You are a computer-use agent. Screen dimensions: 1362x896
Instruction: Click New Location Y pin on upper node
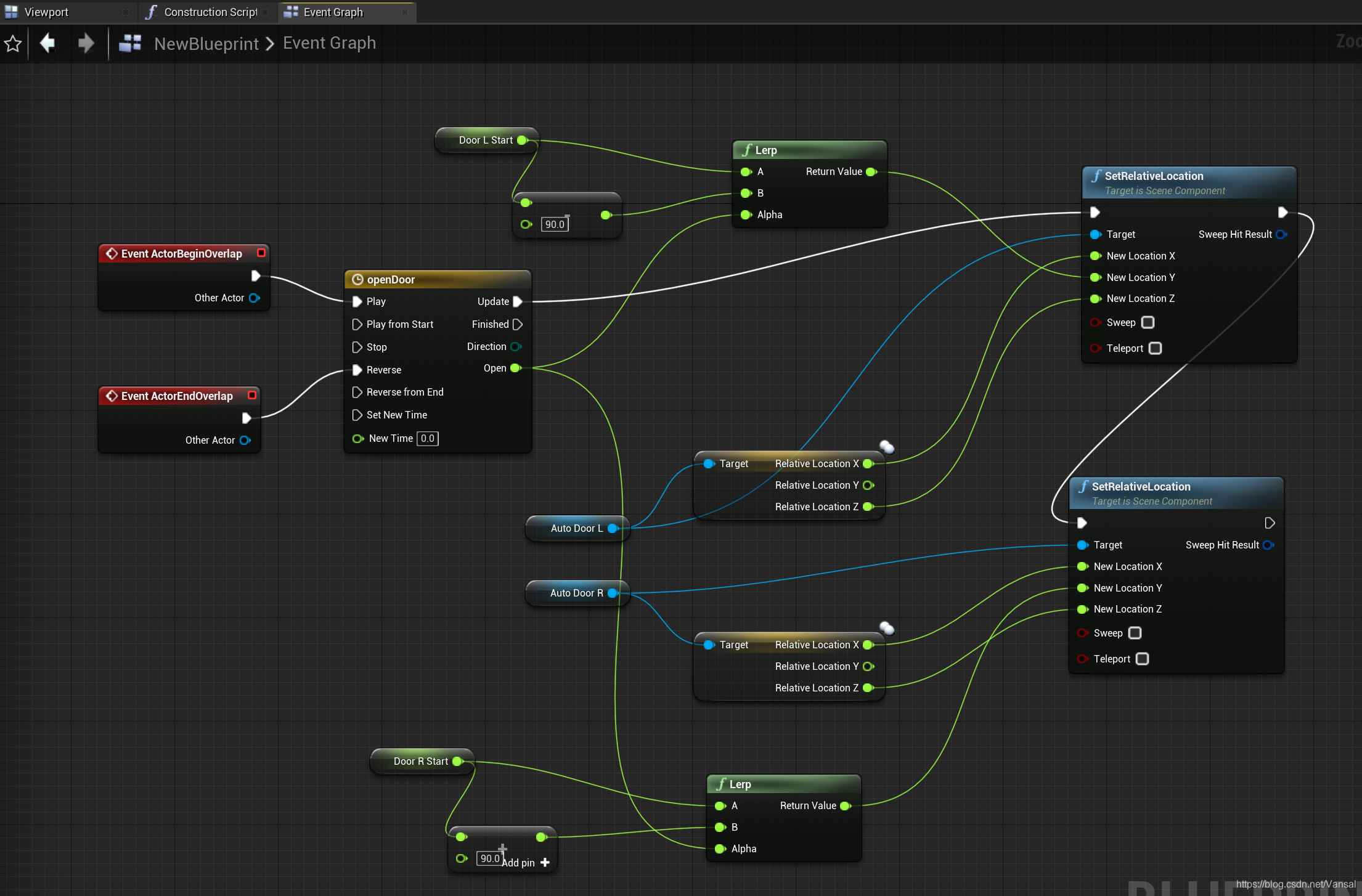(x=1096, y=277)
